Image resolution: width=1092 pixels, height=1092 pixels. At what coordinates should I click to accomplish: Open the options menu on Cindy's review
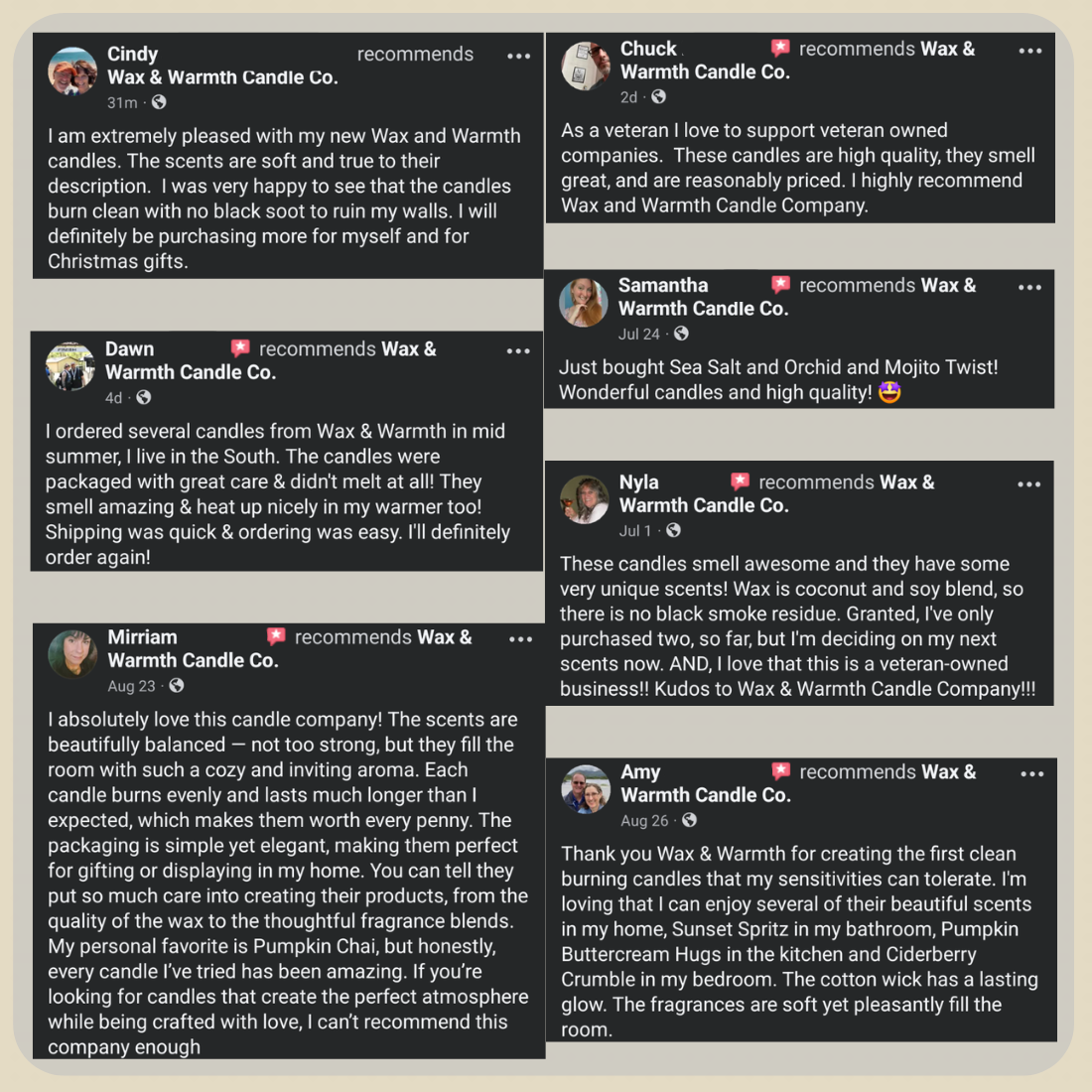(518, 57)
